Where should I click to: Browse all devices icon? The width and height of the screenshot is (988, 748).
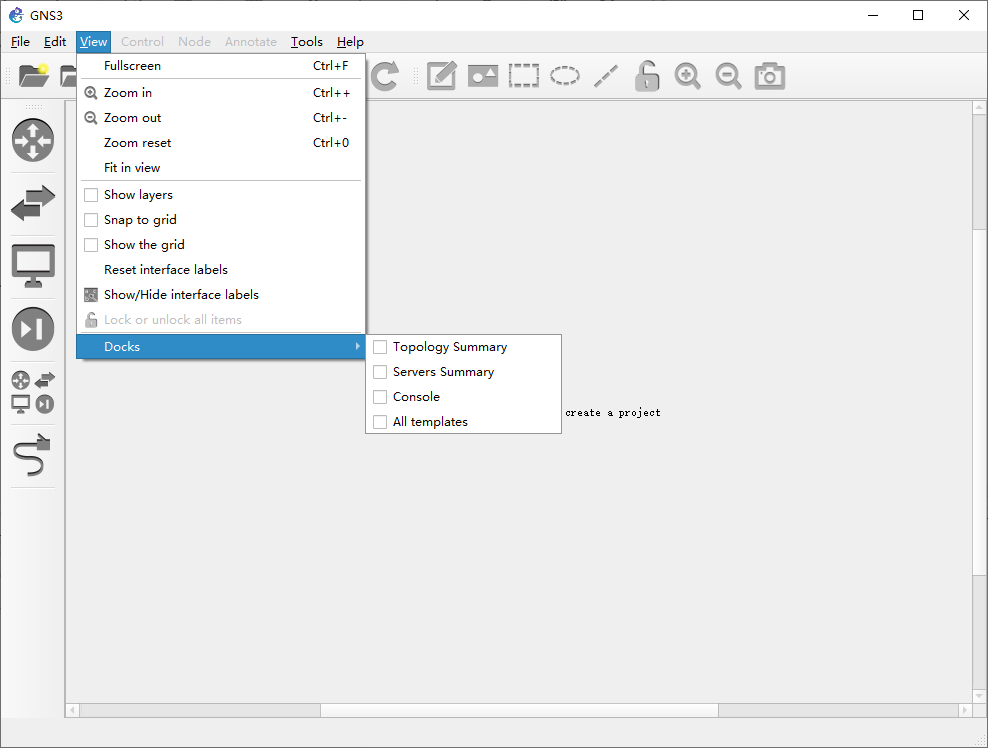(33, 392)
